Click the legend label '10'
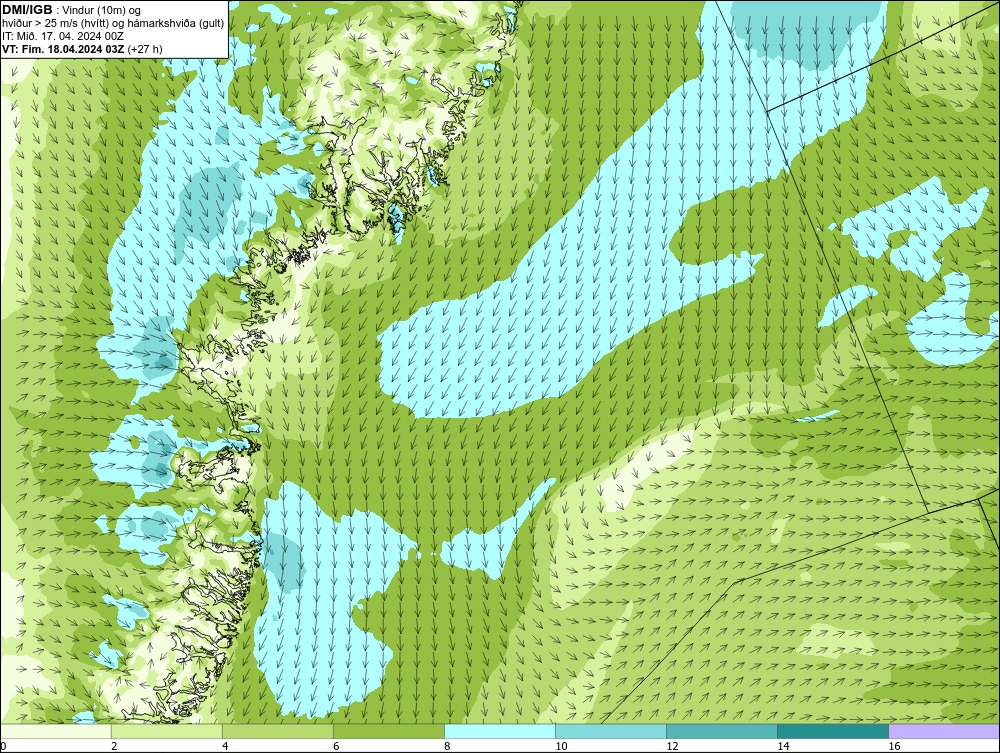The image size is (1000, 753). (x=561, y=746)
